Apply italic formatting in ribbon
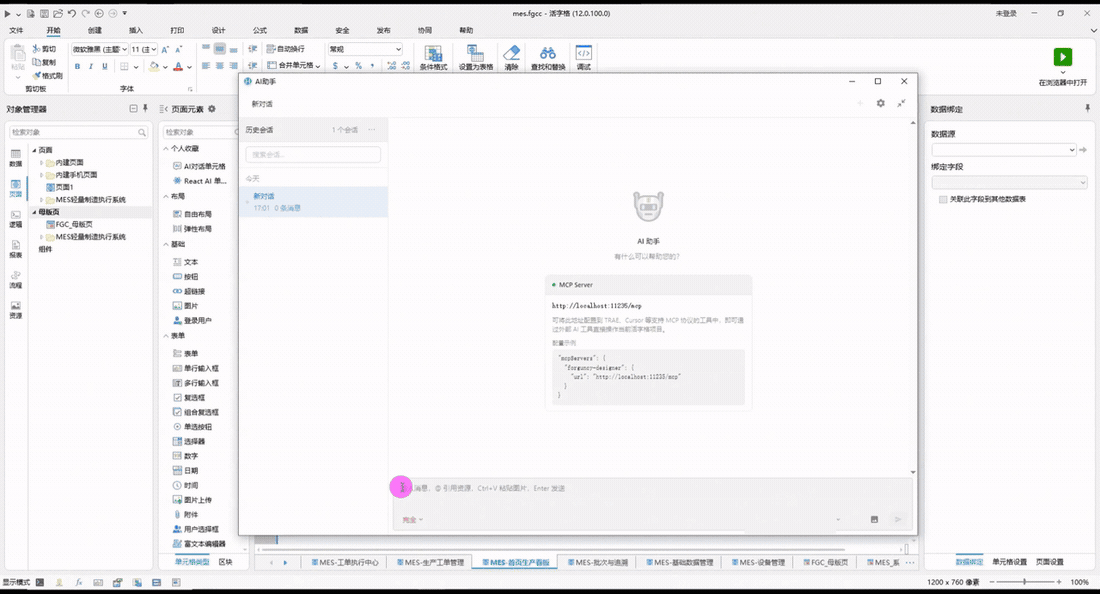The width and height of the screenshot is (1100, 594). 90,67
